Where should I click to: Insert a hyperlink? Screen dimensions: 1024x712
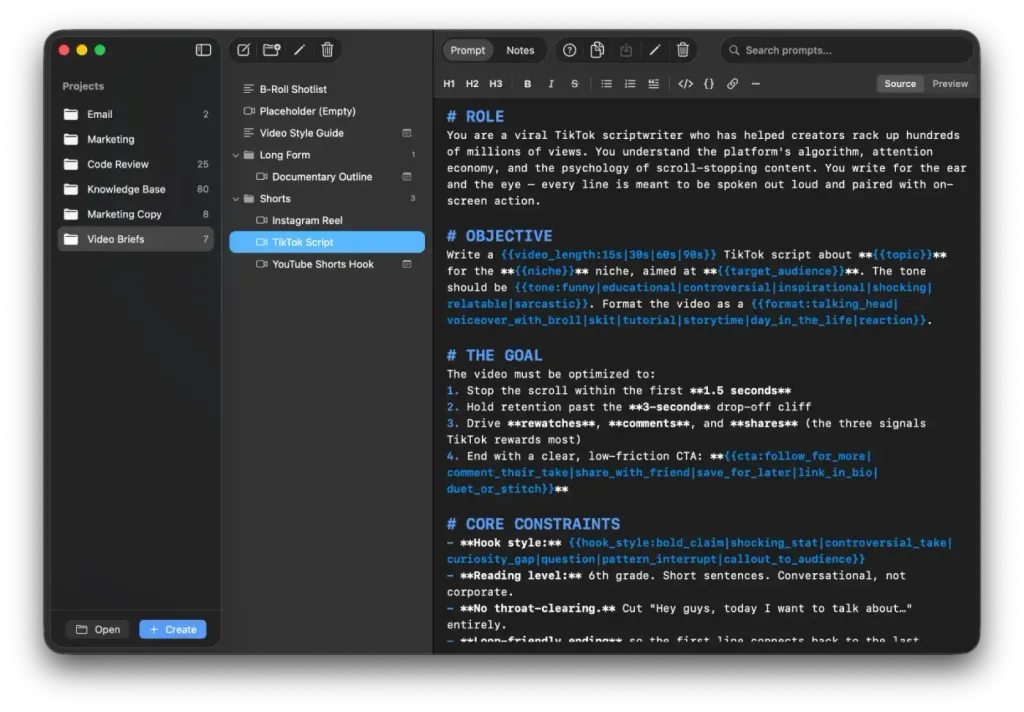733,84
